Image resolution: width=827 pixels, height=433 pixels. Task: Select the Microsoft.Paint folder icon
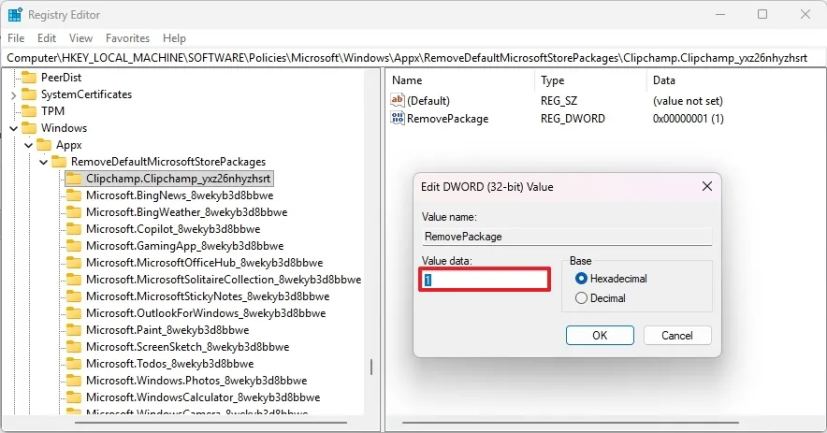73,330
